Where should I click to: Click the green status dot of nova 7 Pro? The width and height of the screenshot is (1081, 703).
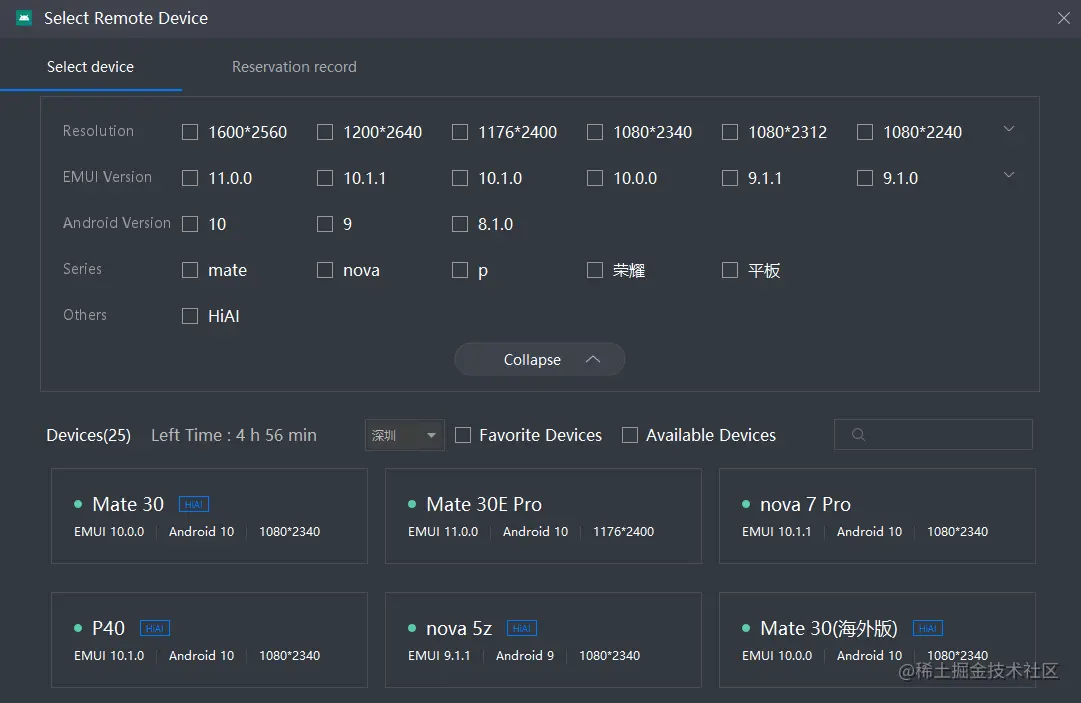(x=746, y=505)
